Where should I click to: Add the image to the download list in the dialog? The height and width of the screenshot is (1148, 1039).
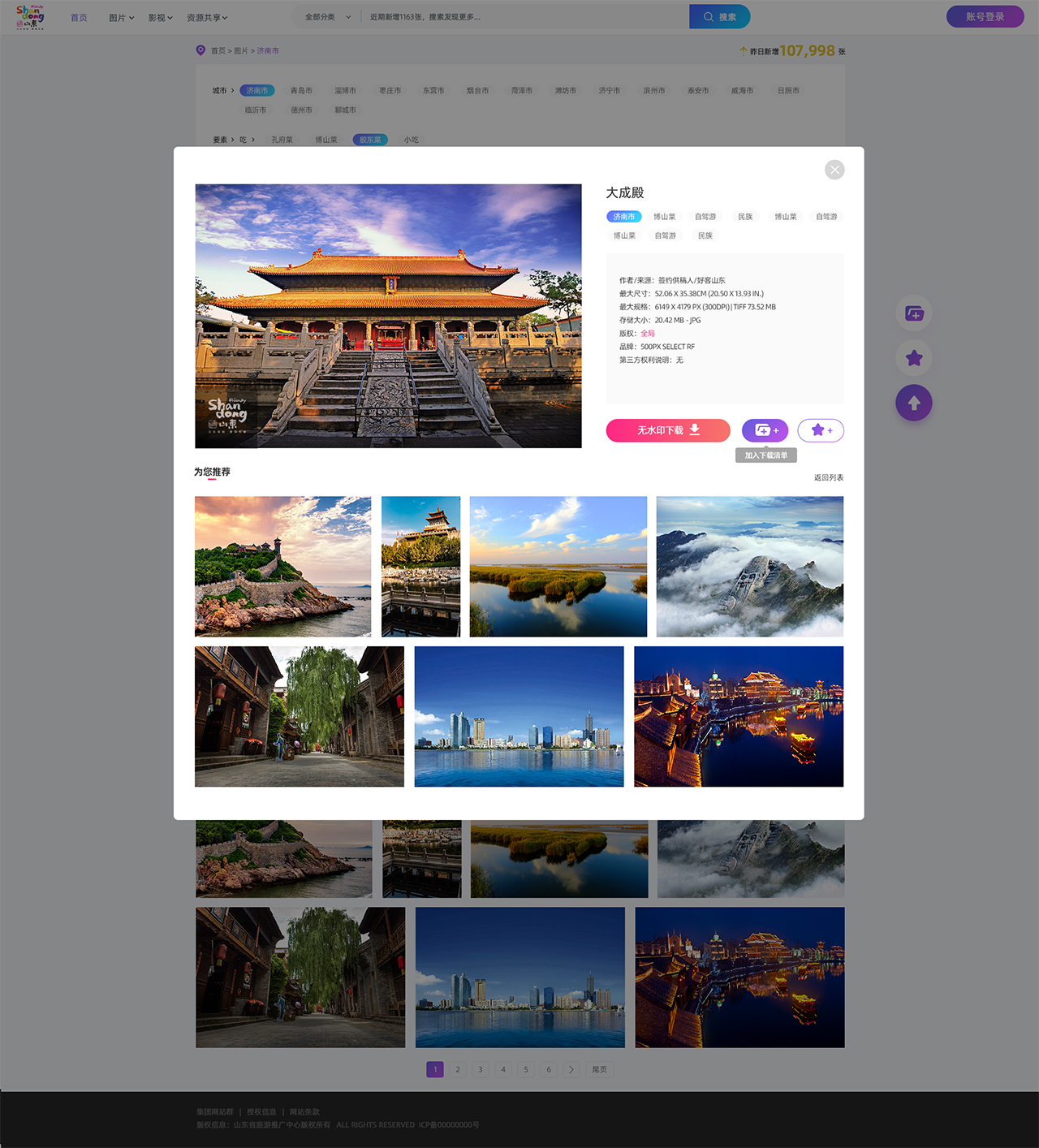coord(765,430)
